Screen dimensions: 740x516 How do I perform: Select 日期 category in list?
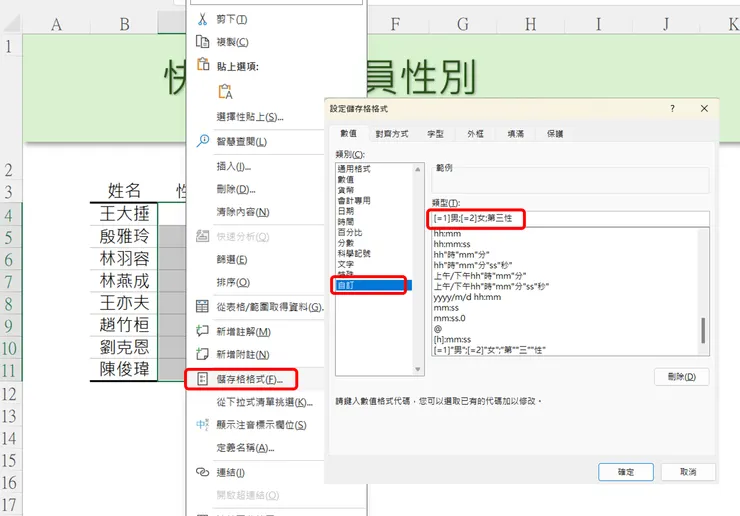click(x=345, y=211)
